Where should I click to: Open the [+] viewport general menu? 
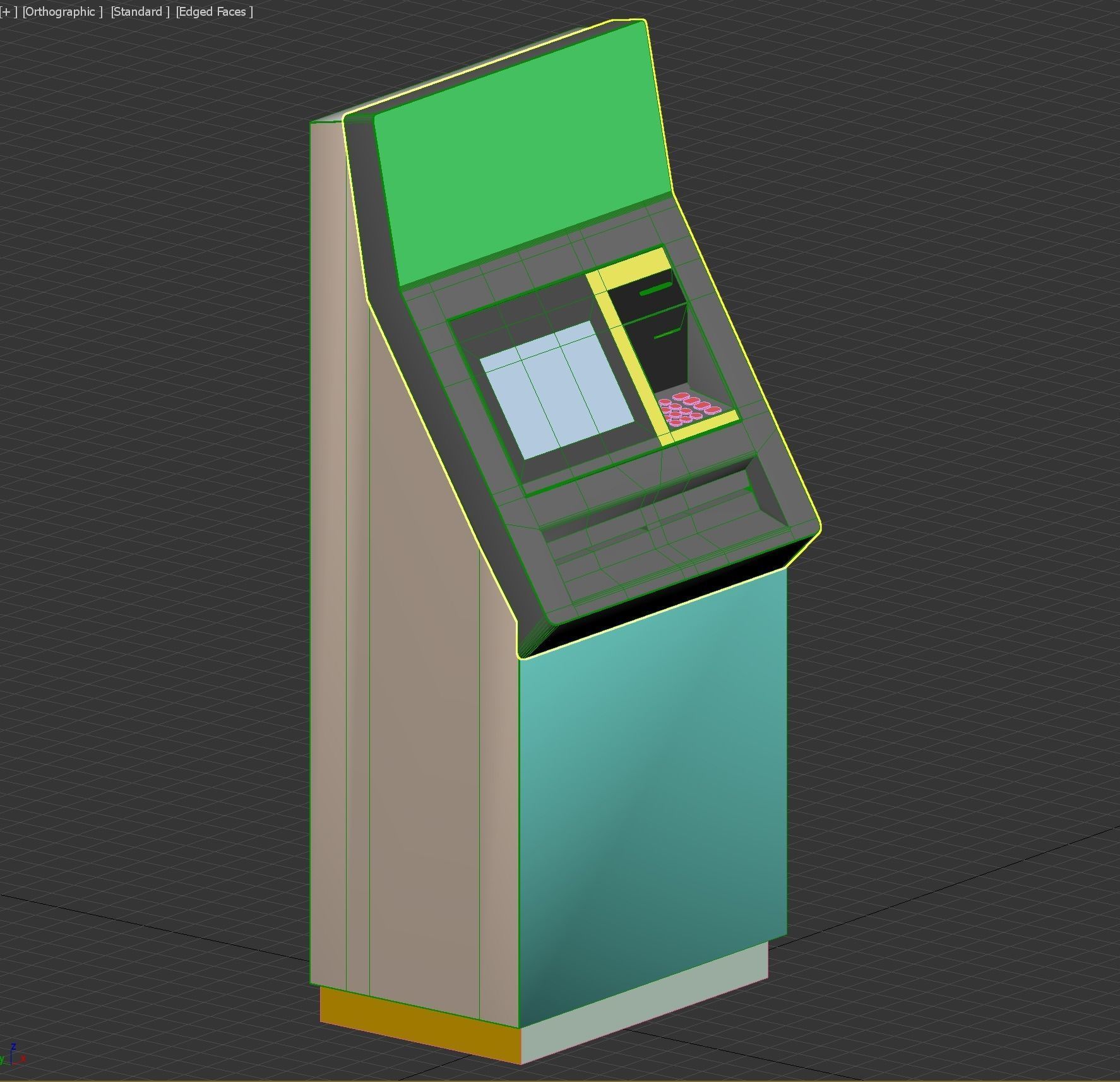[8, 12]
